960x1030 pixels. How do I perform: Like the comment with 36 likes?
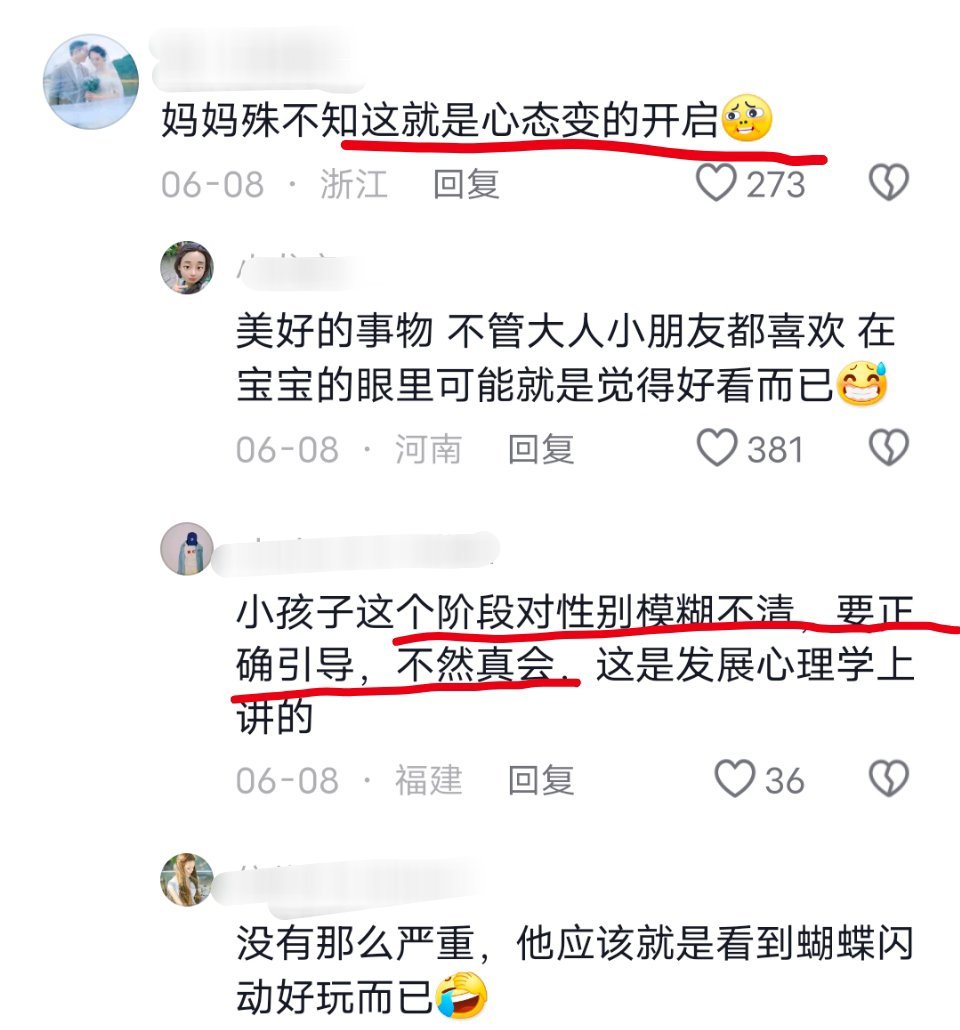734,779
